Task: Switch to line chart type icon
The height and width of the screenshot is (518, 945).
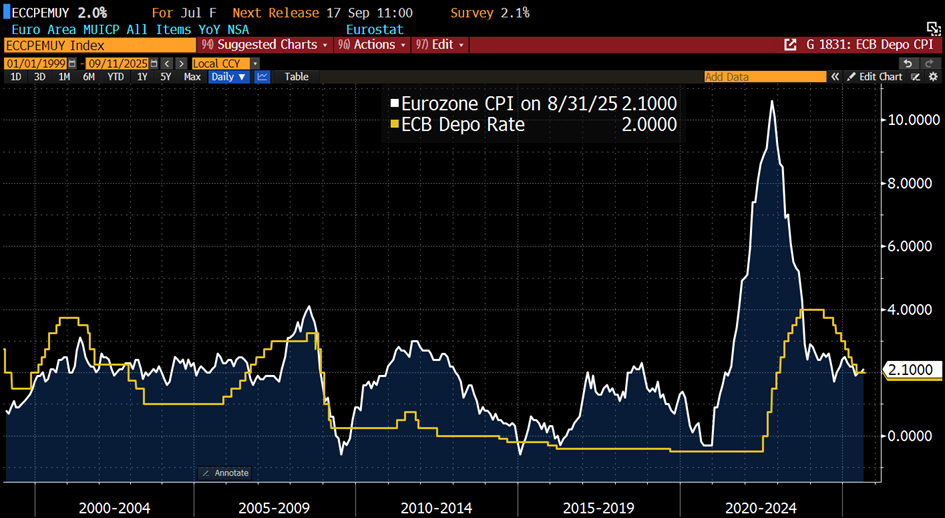Action: point(262,77)
